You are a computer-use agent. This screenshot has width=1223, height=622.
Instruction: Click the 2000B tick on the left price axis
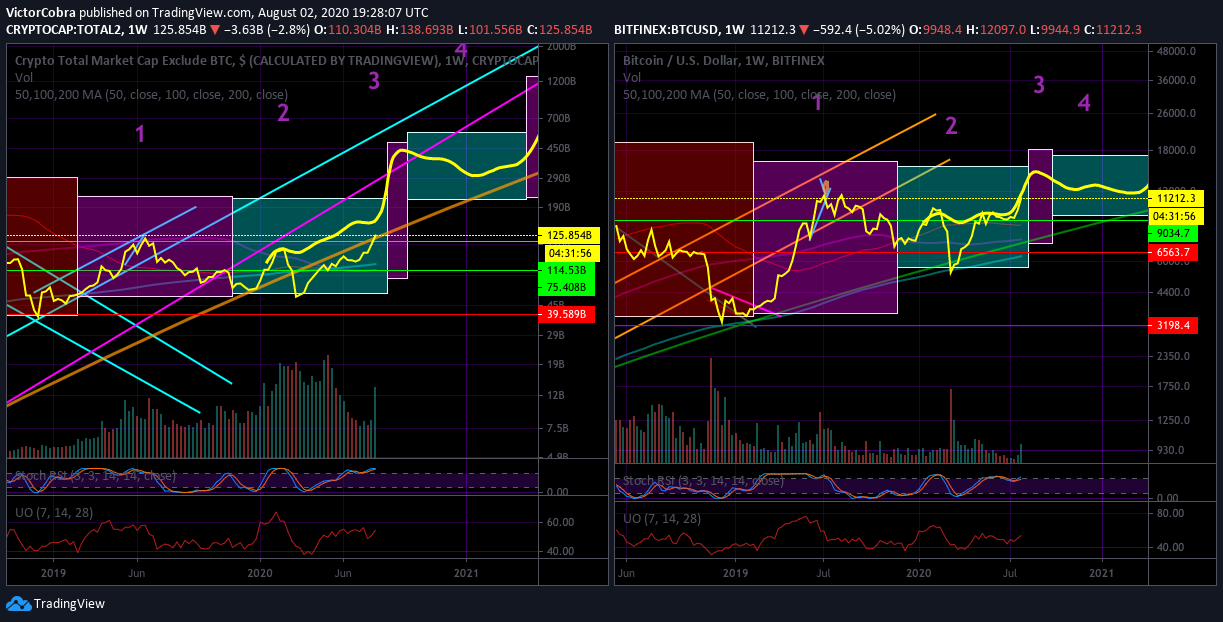(563, 47)
